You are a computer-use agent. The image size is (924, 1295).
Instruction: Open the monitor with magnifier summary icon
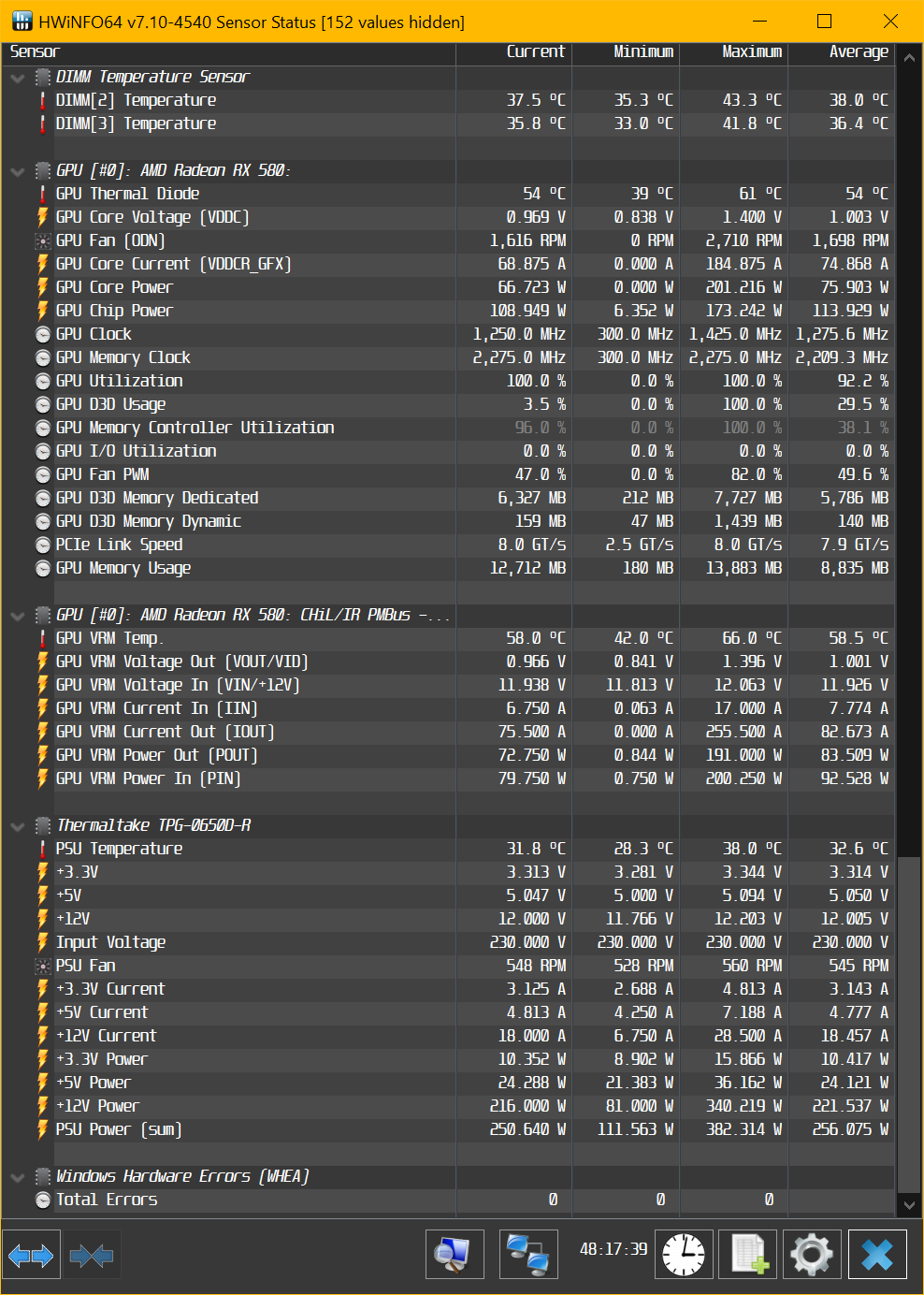tap(454, 1255)
